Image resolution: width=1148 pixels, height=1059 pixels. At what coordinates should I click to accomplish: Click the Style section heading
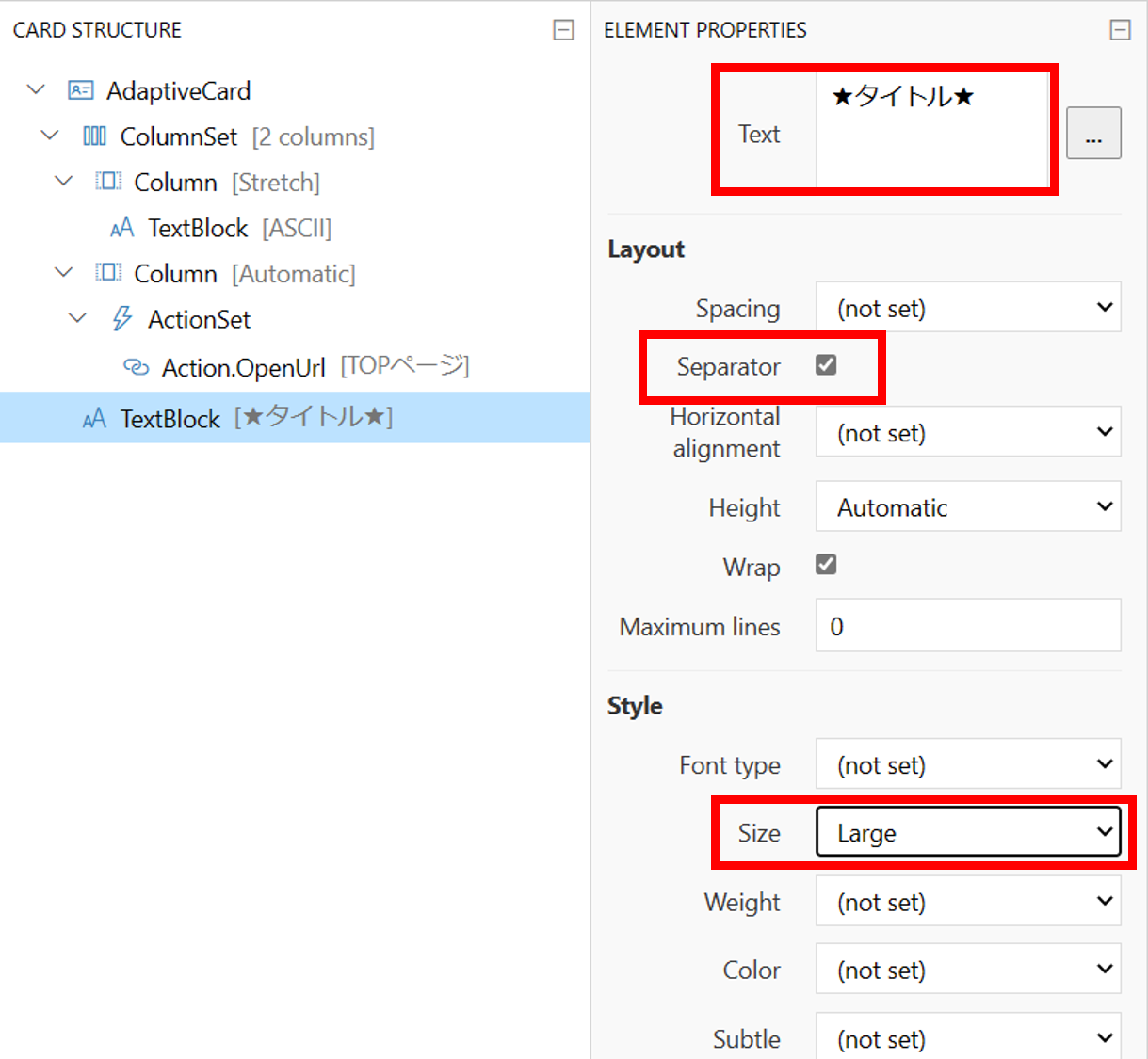pos(635,705)
